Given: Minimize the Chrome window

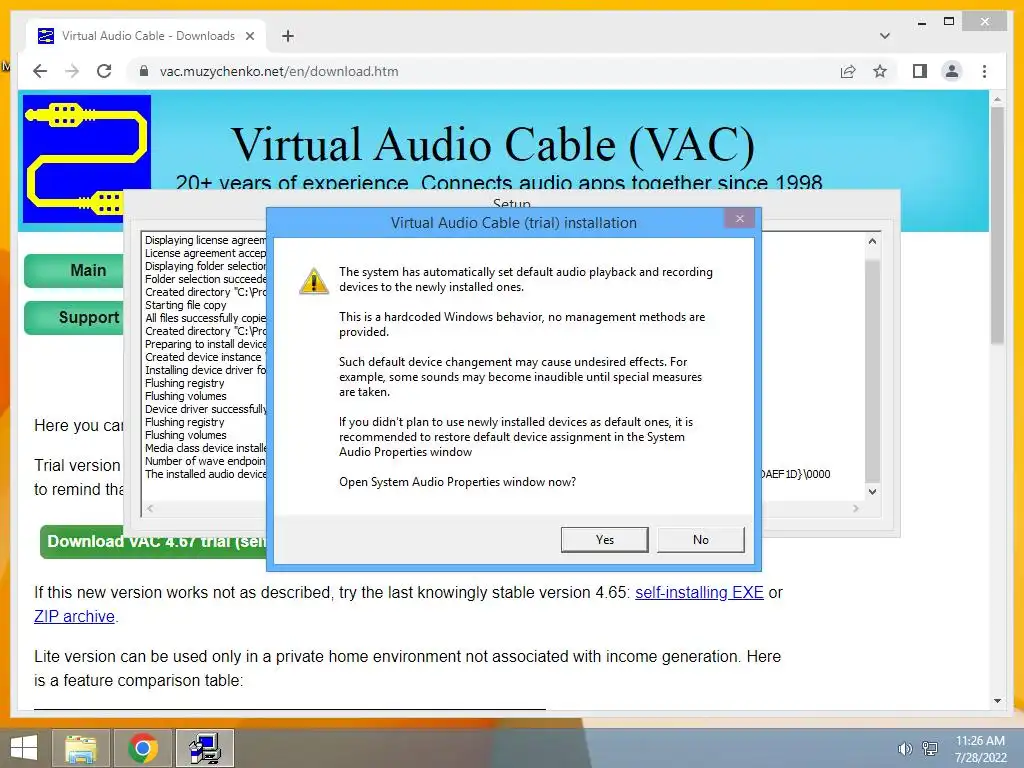Looking at the screenshot, I should pos(921,22).
